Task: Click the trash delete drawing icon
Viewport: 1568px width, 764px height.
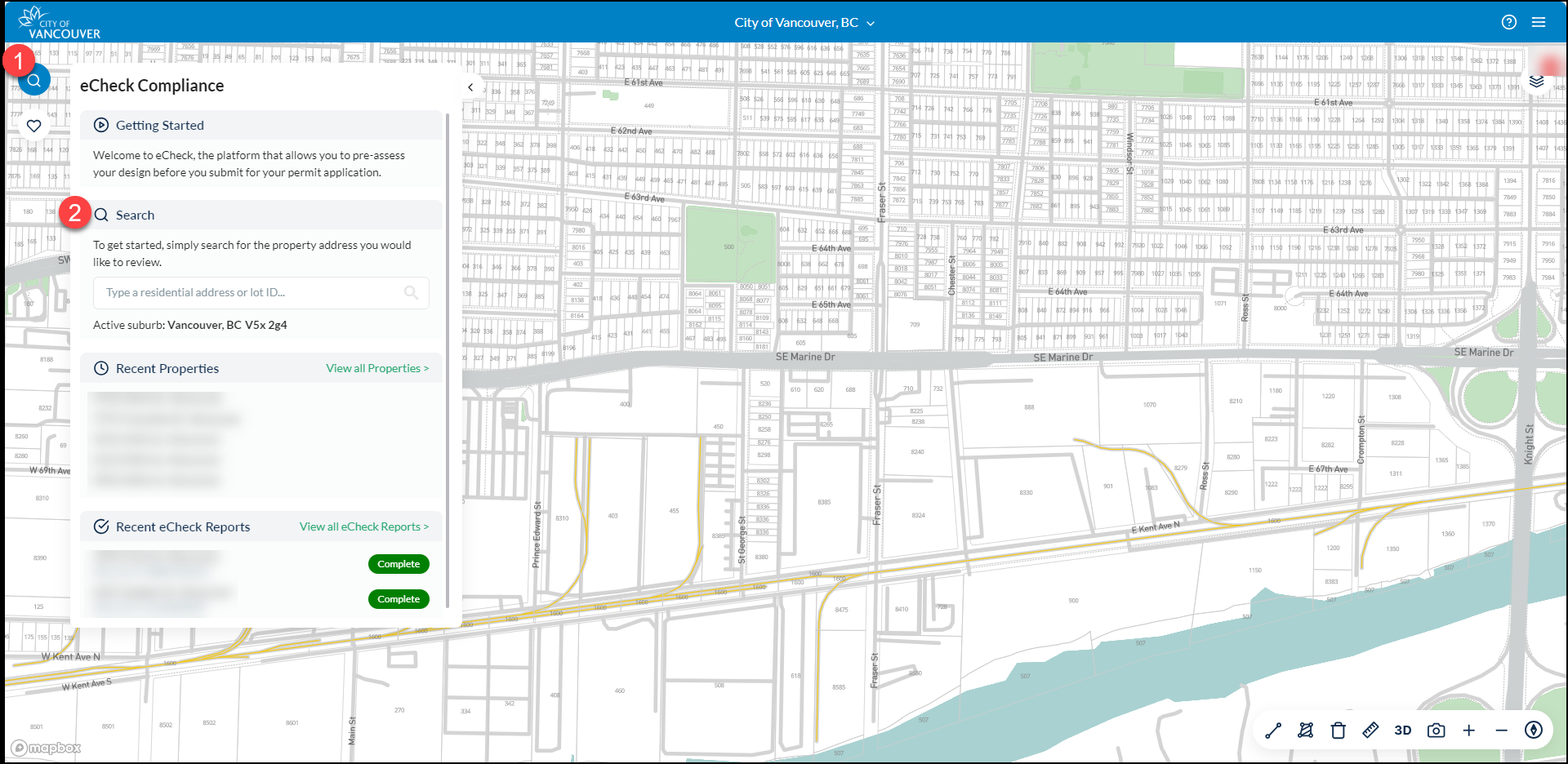Action: pos(1338,731)
